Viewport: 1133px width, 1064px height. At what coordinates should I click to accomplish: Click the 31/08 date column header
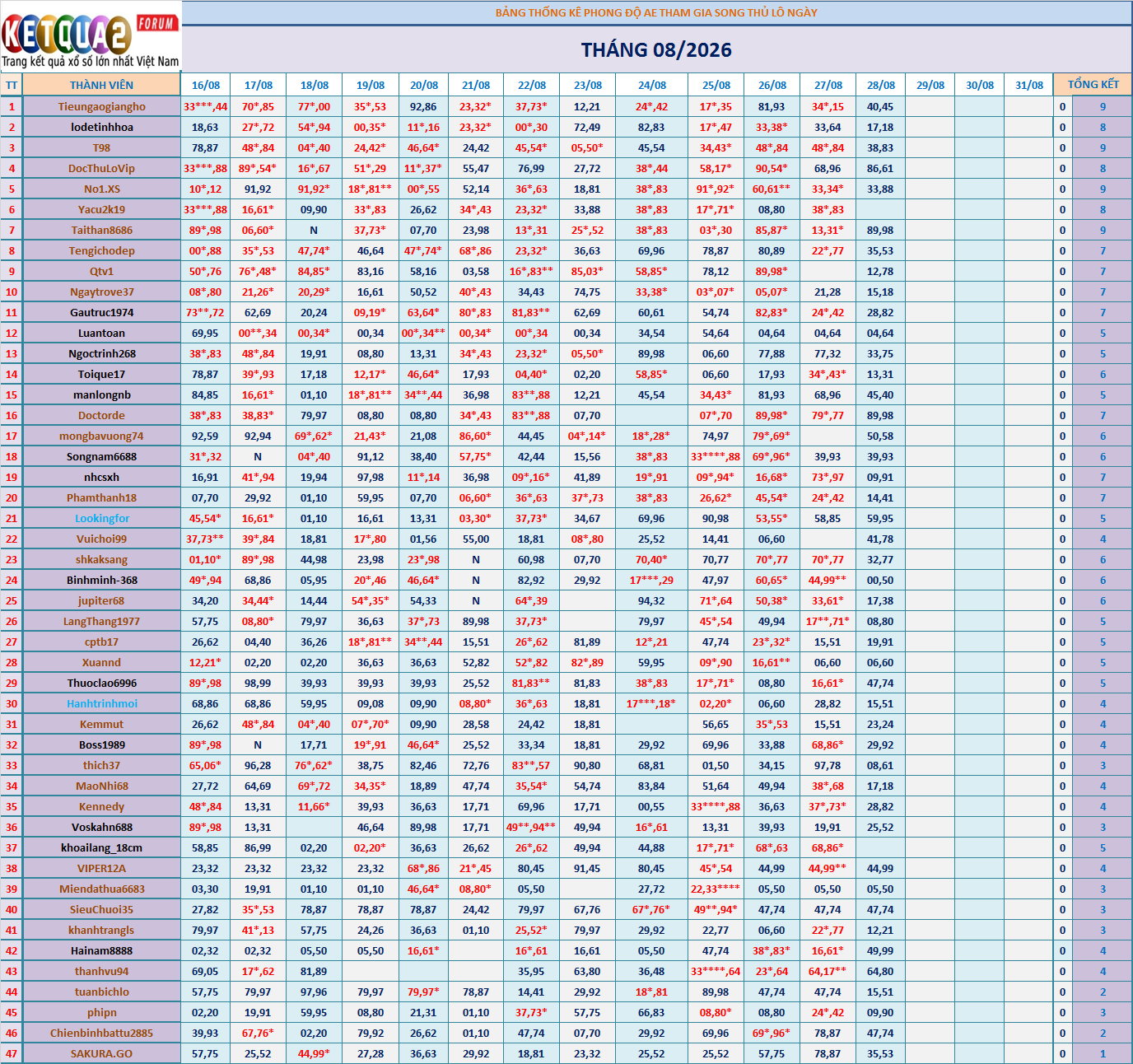point(1029,85)
